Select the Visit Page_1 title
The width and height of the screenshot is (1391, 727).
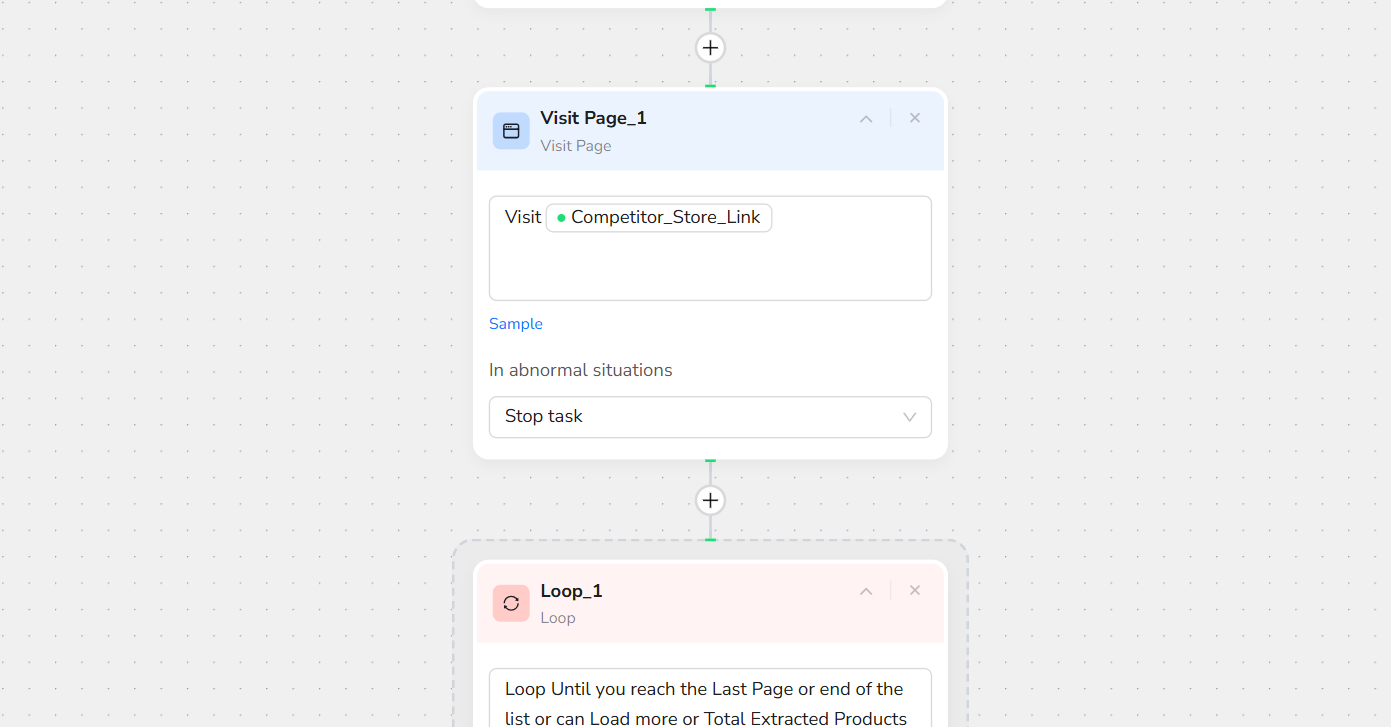pos(593,118)
